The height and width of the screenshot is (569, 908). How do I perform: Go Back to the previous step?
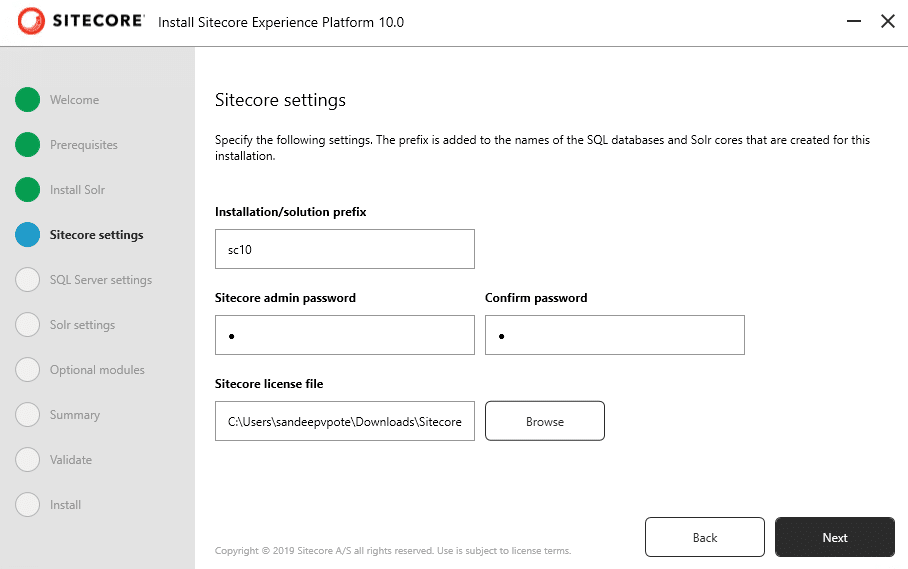point(705,537)
